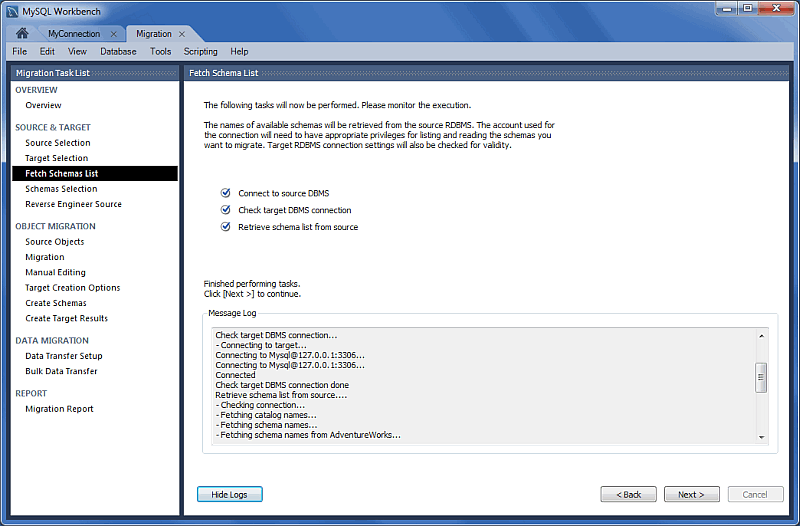Open Migration Report in the task list
Image resolution: width=800 pixels, height=526 pixels.
tap(59, 409)
